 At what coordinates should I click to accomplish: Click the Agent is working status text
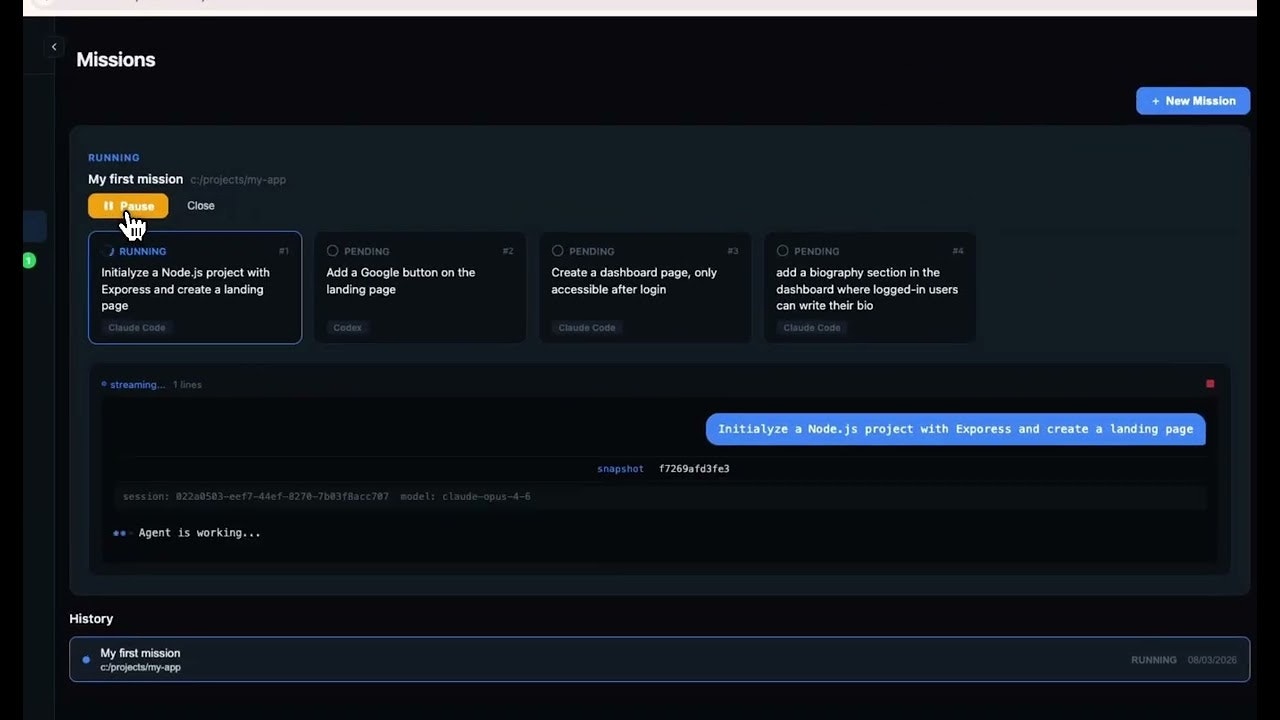(x=200, y=533)
